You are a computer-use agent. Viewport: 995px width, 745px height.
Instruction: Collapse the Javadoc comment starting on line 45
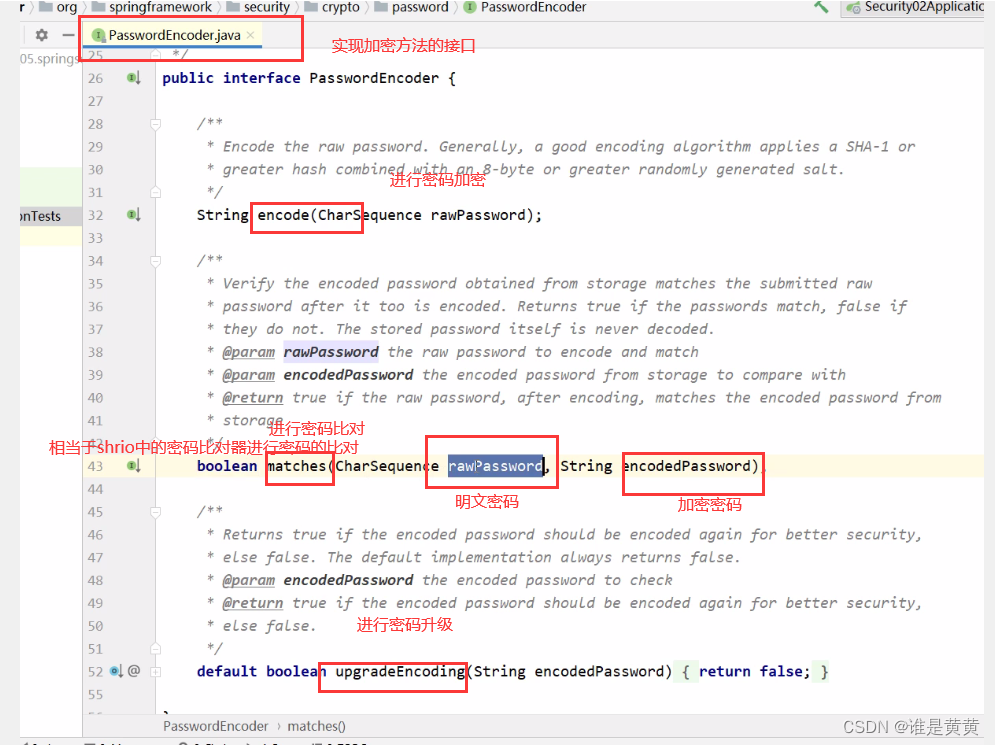click(x=155, y=512)
